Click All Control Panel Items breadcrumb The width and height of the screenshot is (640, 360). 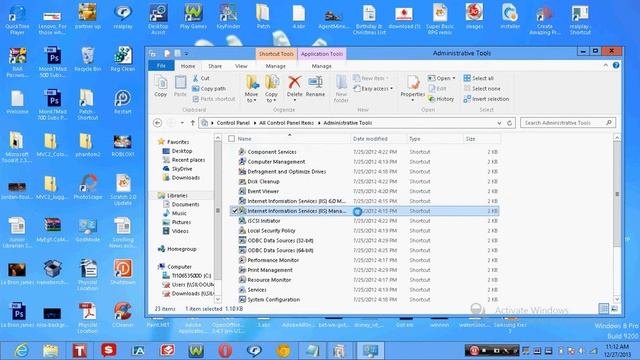pos(287,123)
